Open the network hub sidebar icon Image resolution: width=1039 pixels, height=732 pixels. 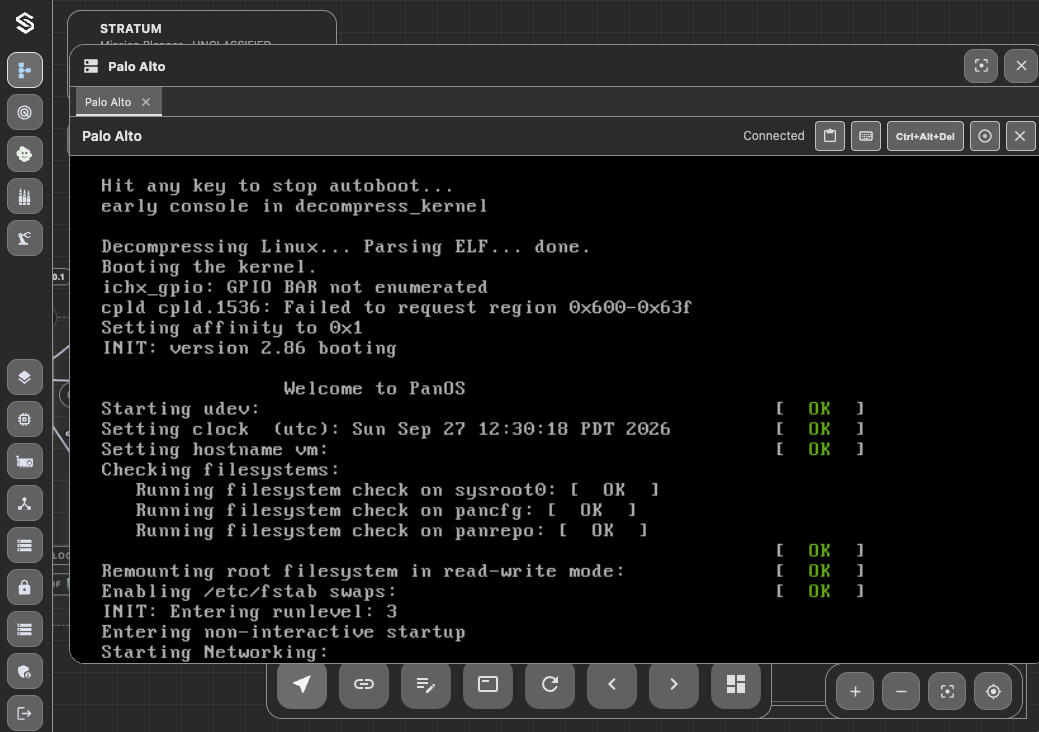tap(25, 503)
